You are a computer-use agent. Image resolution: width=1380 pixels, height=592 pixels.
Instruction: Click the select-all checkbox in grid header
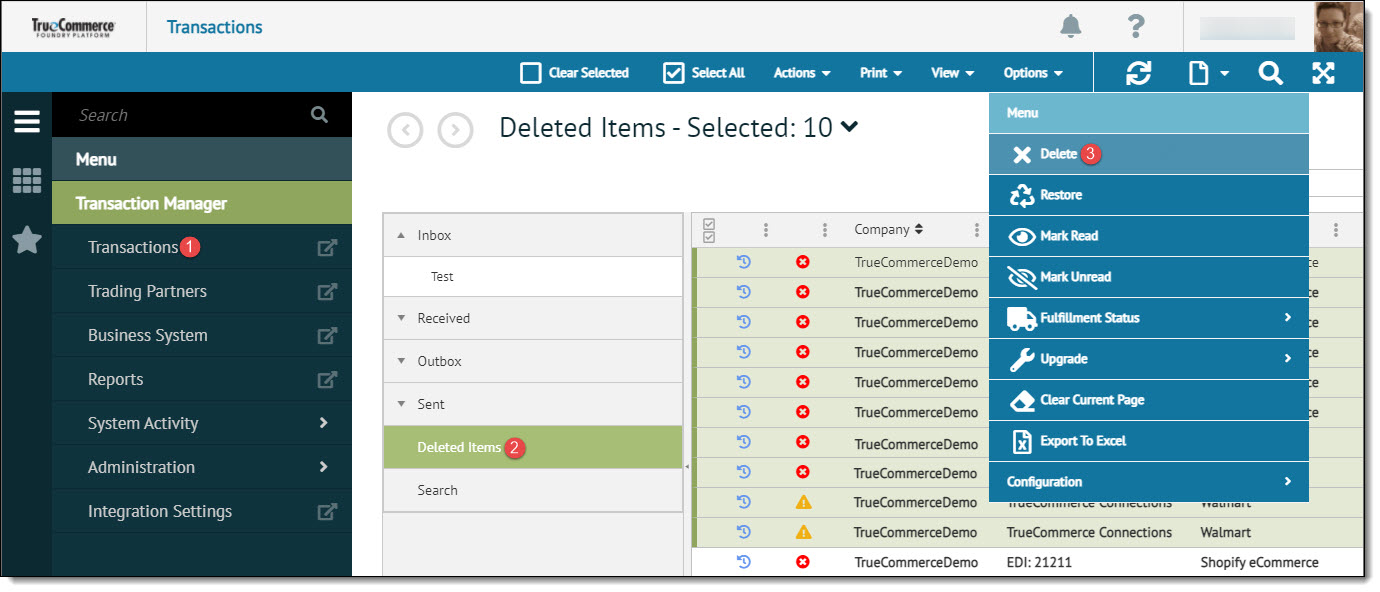pyautogui.click(x=709, y=230)
